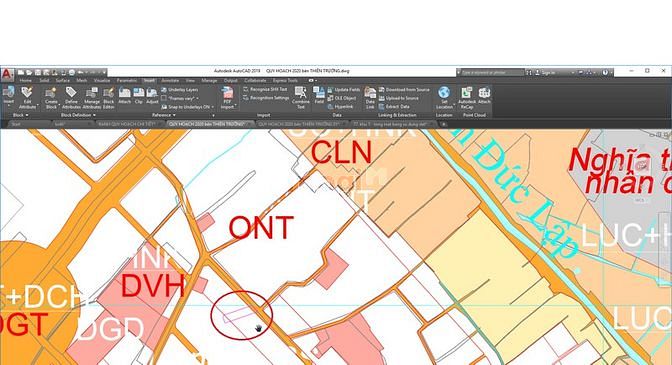Screen dimensions: 672x365
Task: Insert an OLE Object
Action: pyautogui.click(x=342, y=98)
